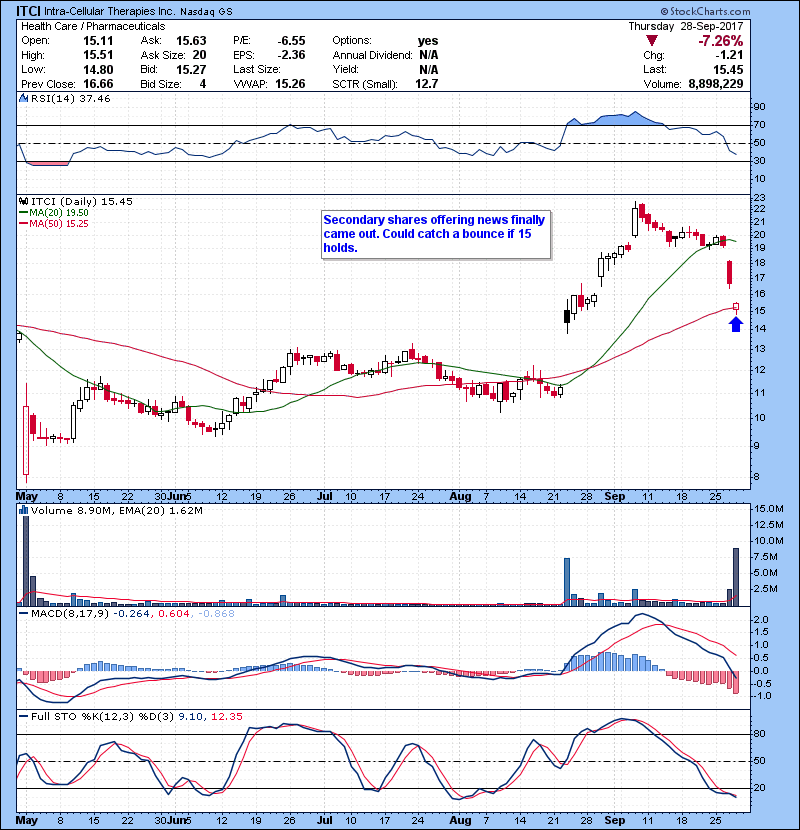Click the tallest recent volume bar on 28-Sep

[x=736, y=577]
